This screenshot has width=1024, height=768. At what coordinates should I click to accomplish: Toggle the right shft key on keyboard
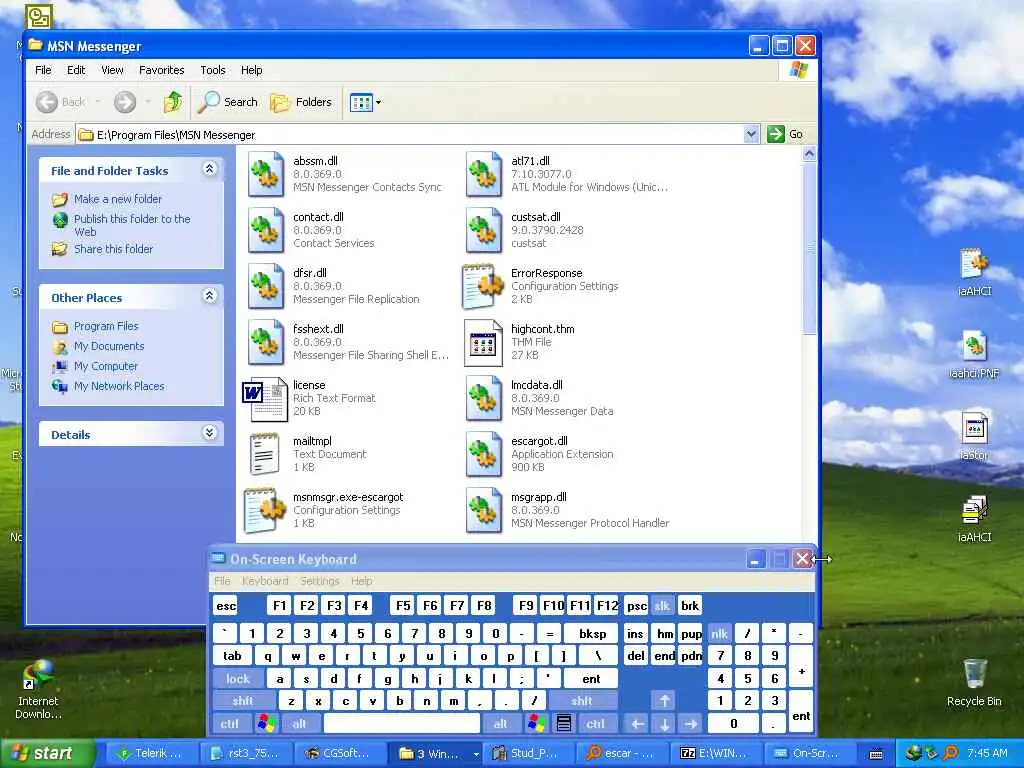pyautogui.click(x=582, y=701)
